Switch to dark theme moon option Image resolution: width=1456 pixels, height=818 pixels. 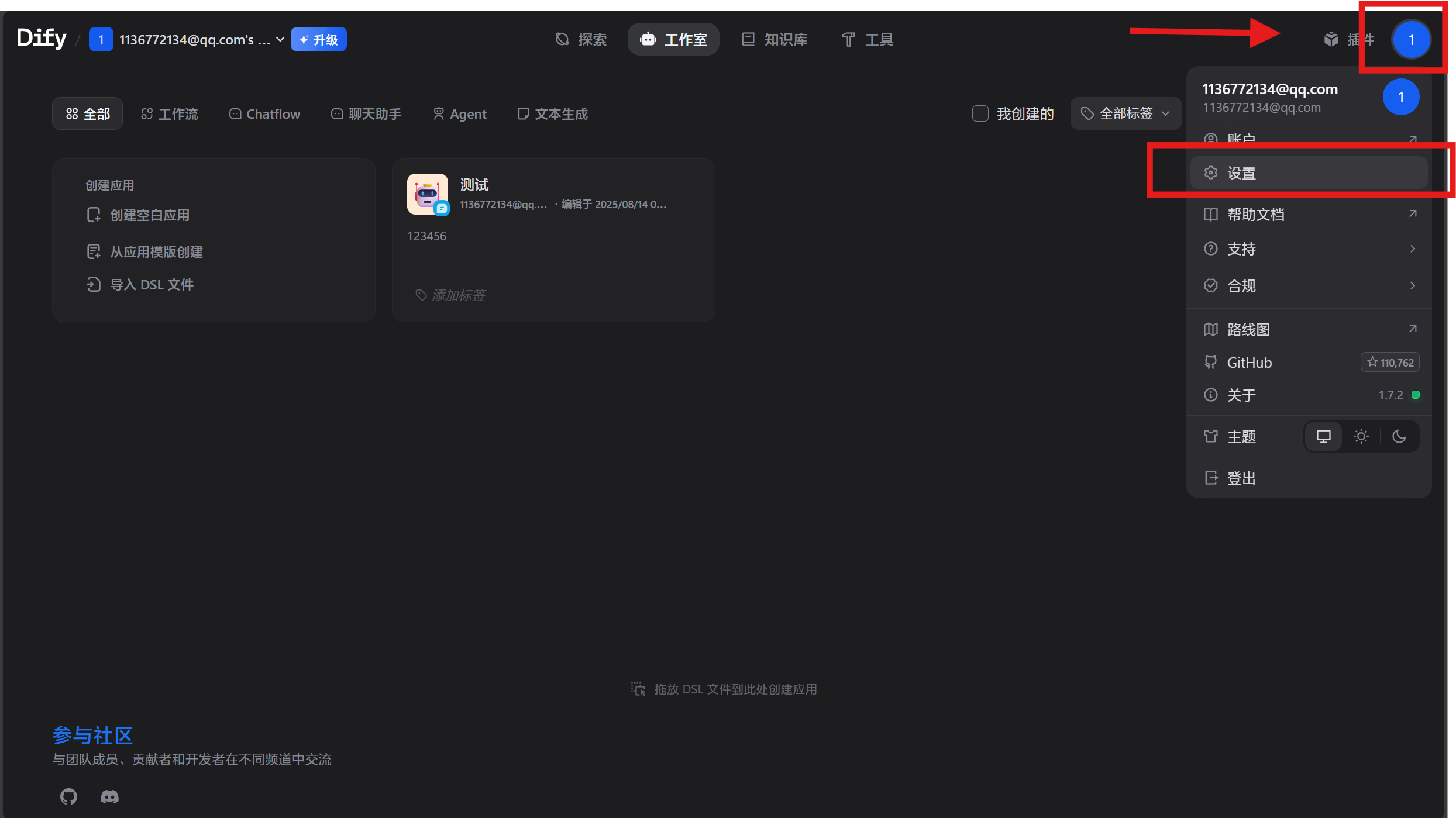1399,436
